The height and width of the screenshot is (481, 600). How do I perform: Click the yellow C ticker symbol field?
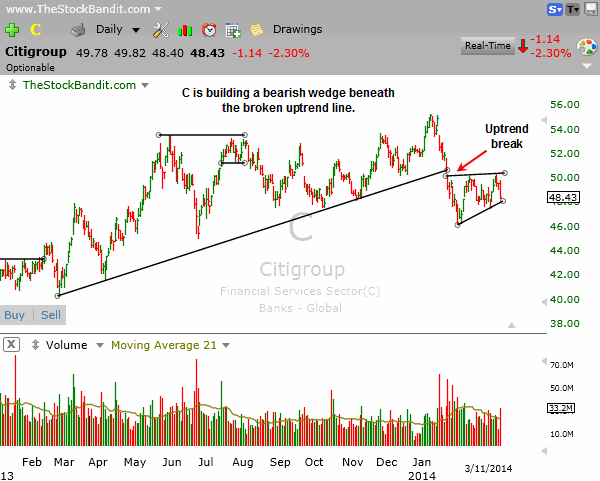[x=34, y=30]
